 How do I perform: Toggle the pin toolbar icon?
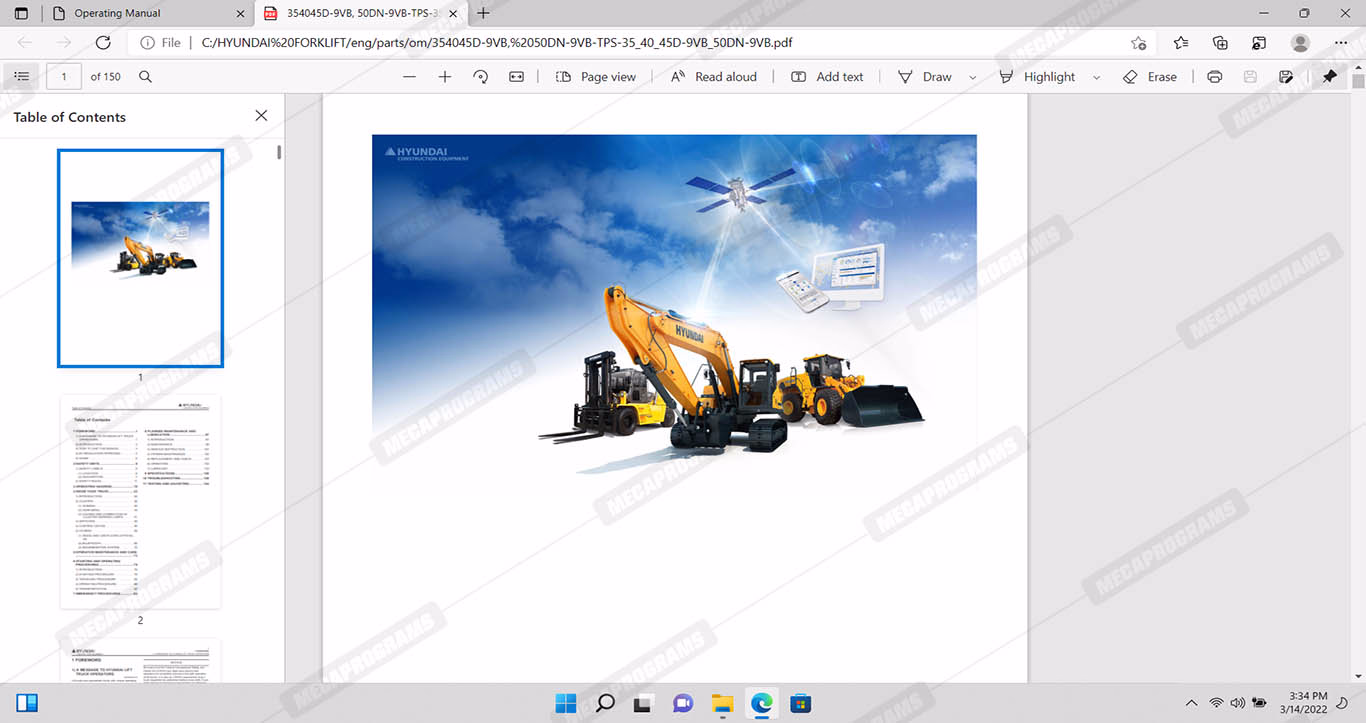click(x=1329, y=77)
